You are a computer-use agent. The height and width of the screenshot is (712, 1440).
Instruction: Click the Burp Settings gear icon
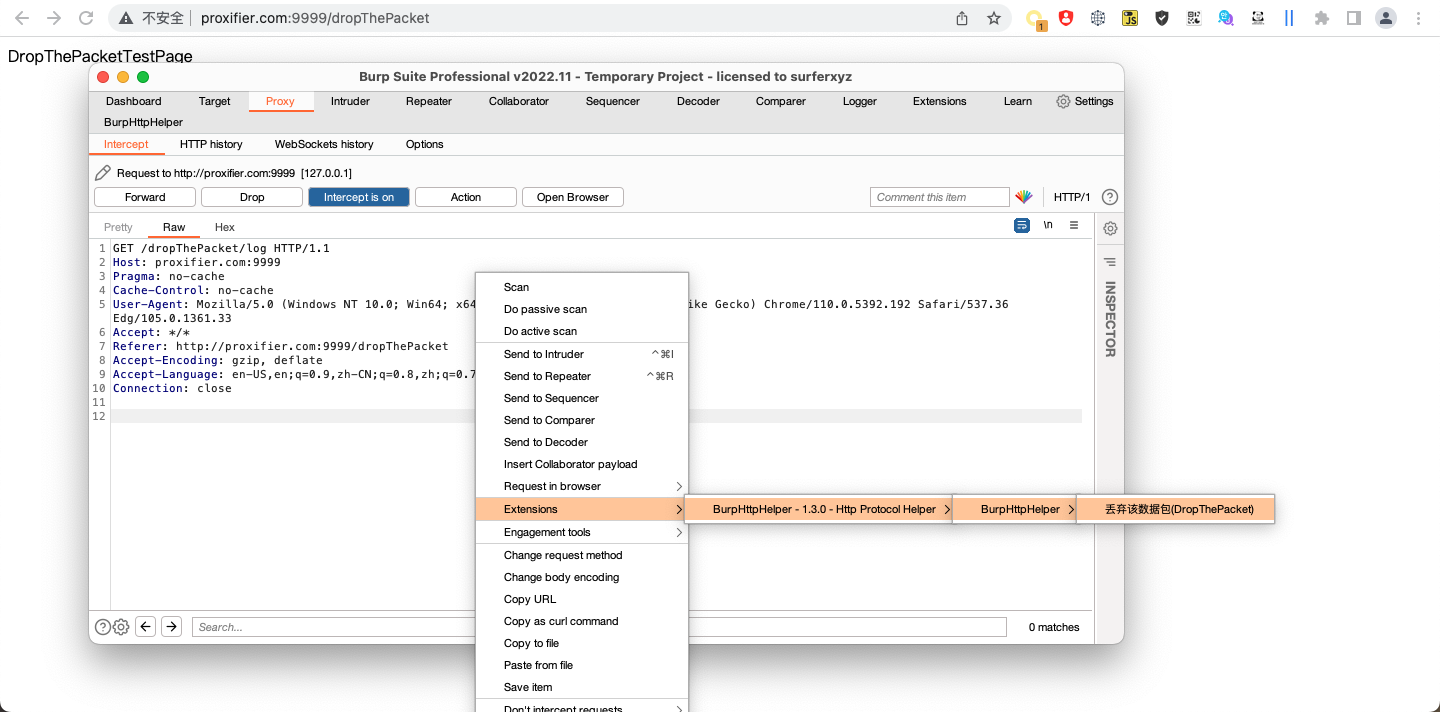pyautogui.click(x=1063, y=101)
